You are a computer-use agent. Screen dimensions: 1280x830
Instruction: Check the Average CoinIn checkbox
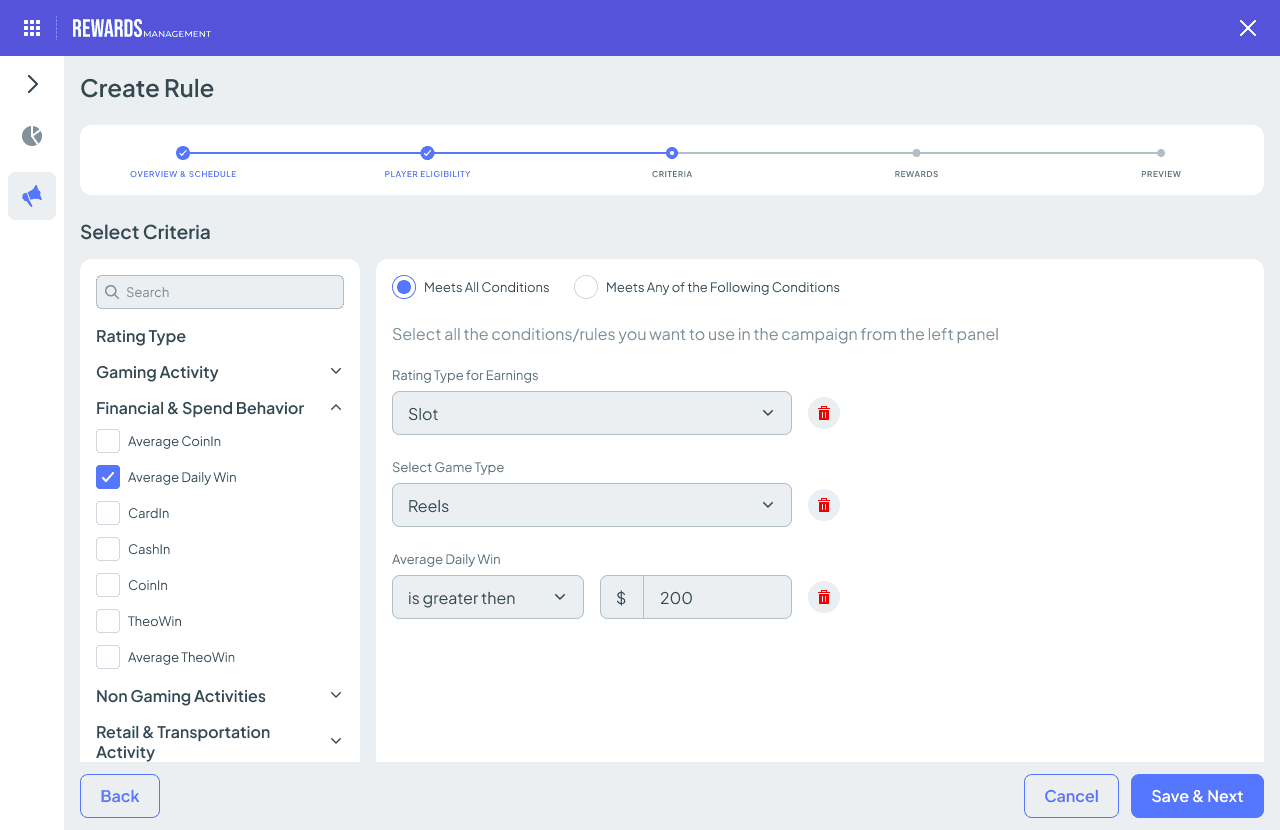(107, 440)
